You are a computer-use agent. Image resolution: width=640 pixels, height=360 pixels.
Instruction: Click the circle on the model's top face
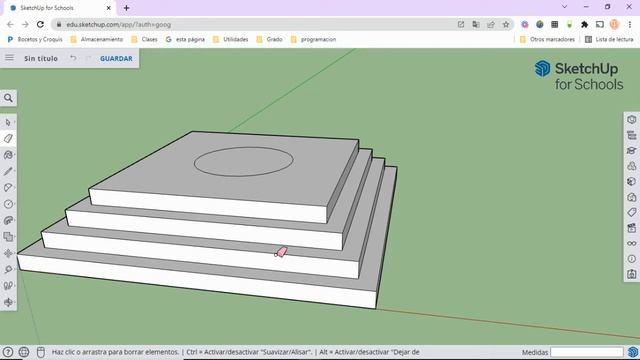(244, 162)
